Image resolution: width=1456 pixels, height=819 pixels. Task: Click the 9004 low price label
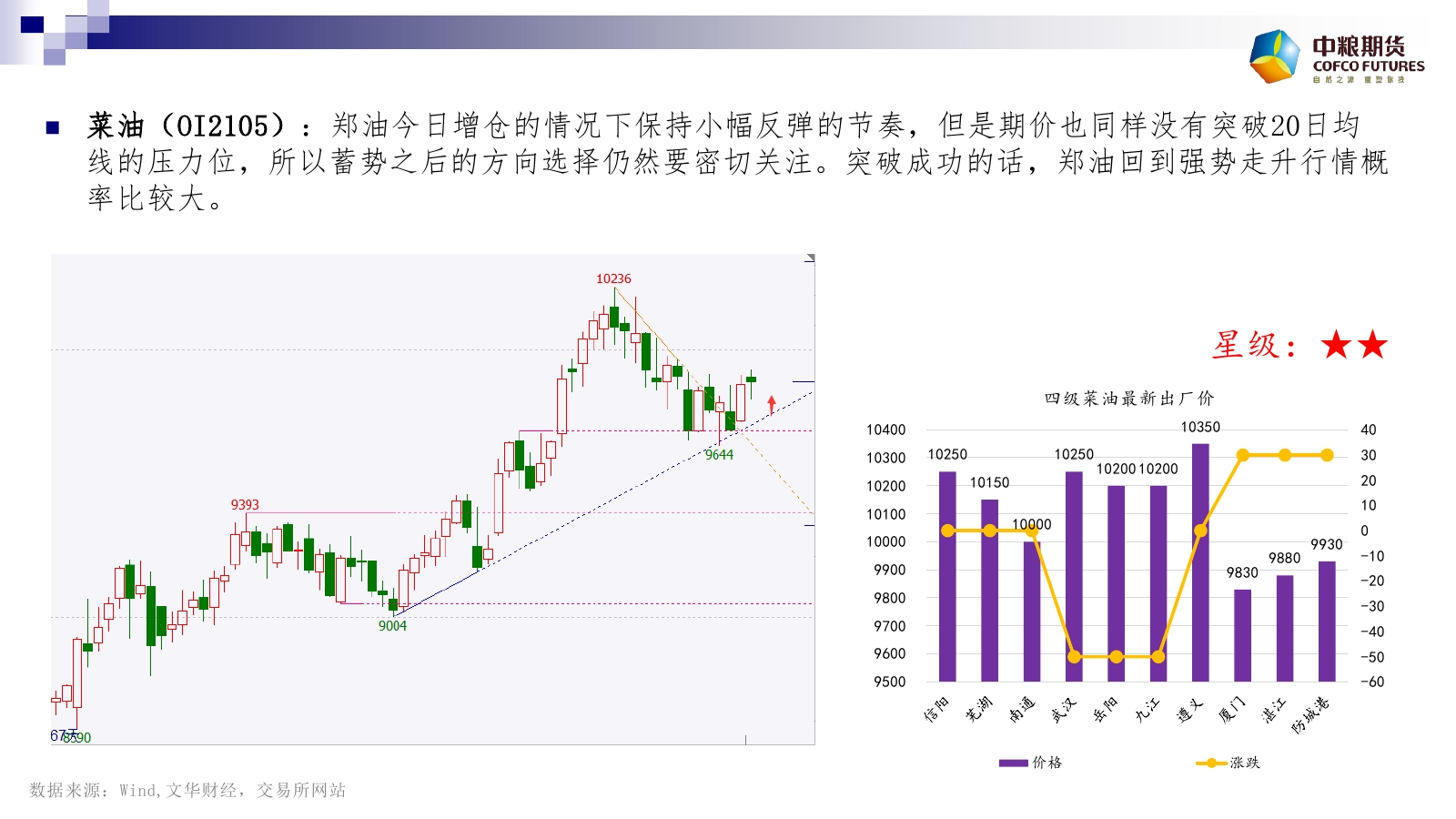(392, 626)
